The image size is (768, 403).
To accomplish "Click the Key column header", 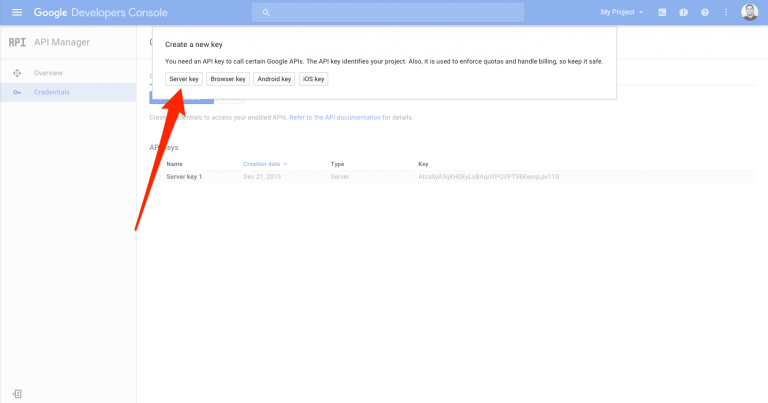I will (423, 164).
